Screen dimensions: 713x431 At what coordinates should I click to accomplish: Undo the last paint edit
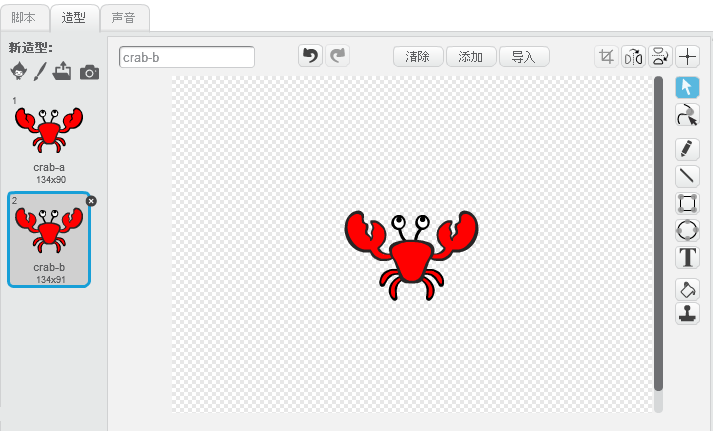pyautogui.click(x=311, y=56)
